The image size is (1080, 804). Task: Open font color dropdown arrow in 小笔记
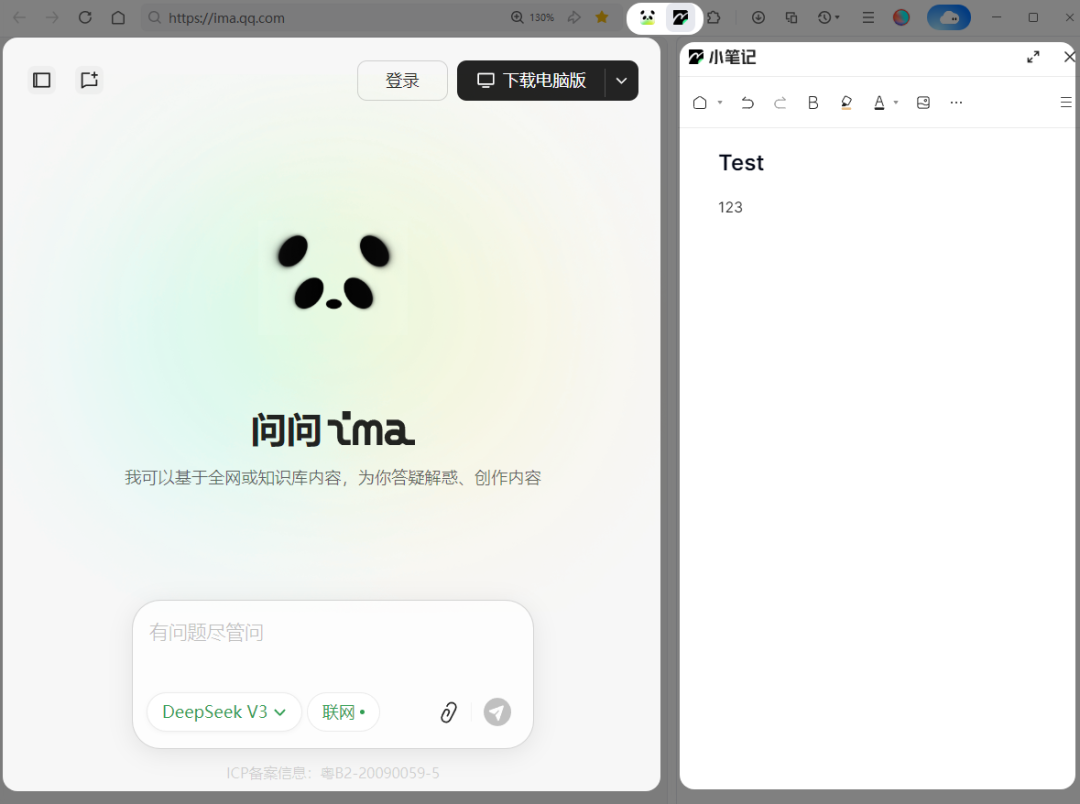(x=896, y=103)
